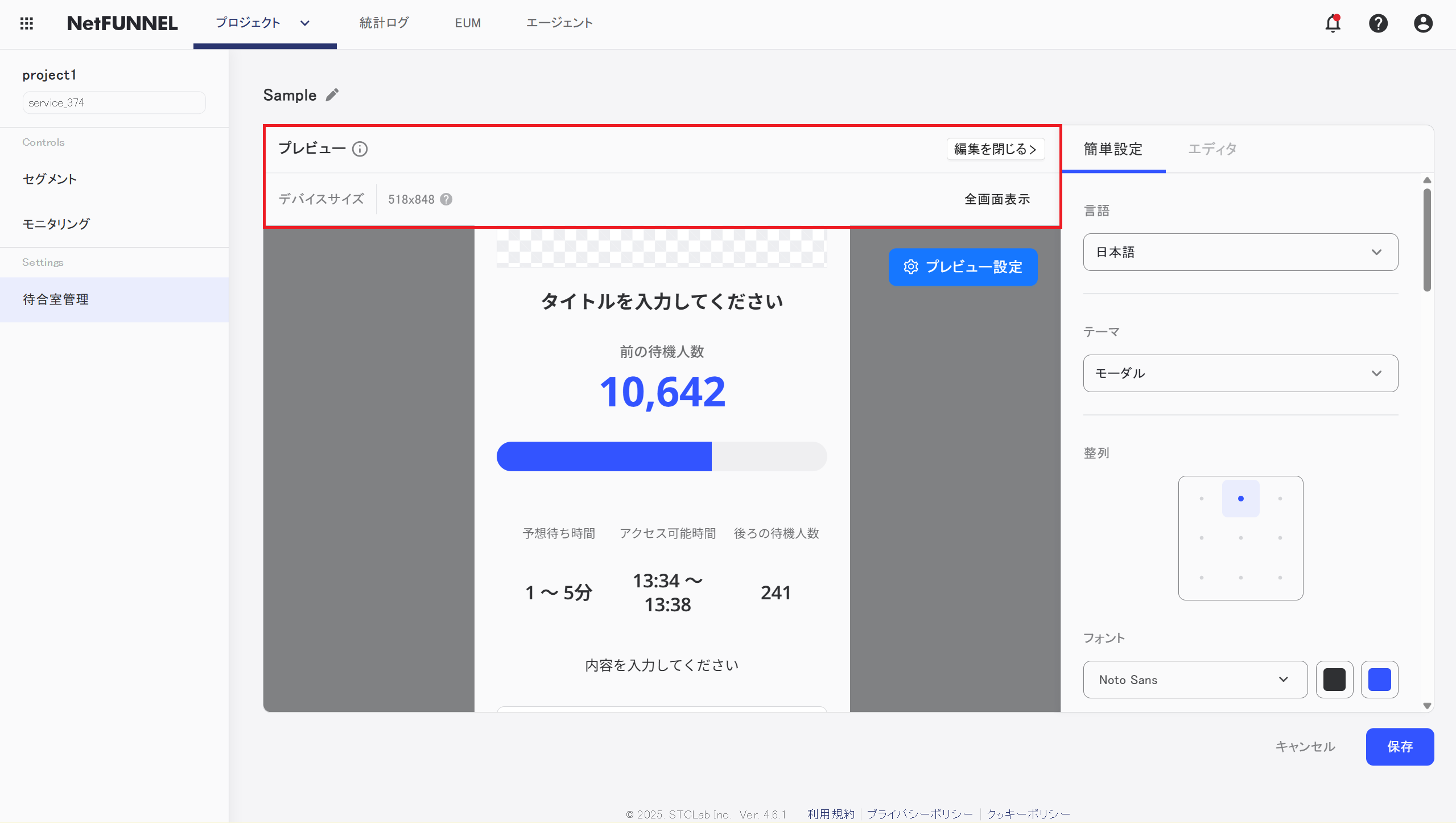The width and height of the screenshot is (1456, 823).
Task: Open プレビュー設定 via the gear button
Action: tap(963, 266)
